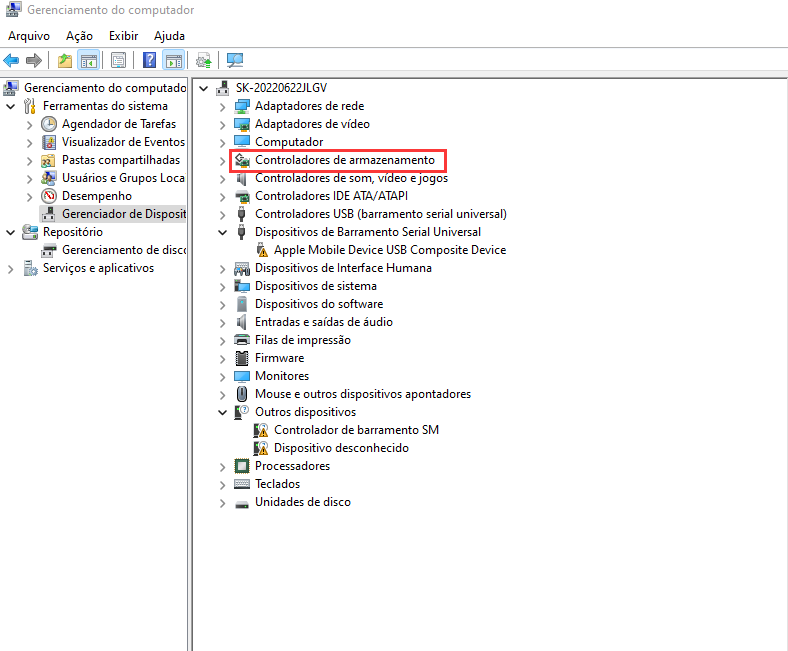Click the Adaptadores de vídeo icon

coord(242,124)
